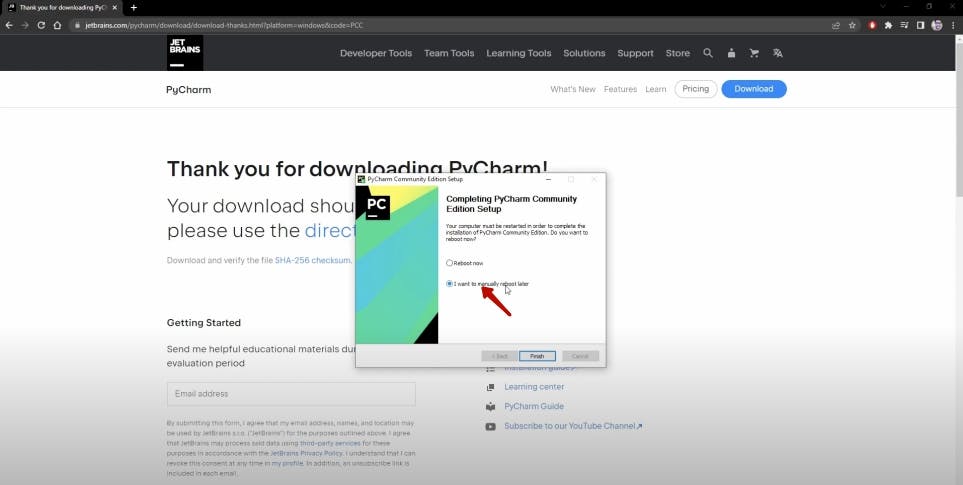Open the What's New link

click(x=572, y=90)
